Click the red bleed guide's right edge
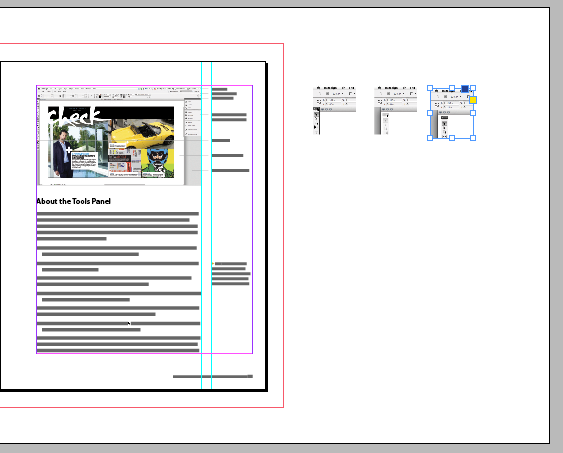Screen dimensions: 563x453 pos(284,225)
